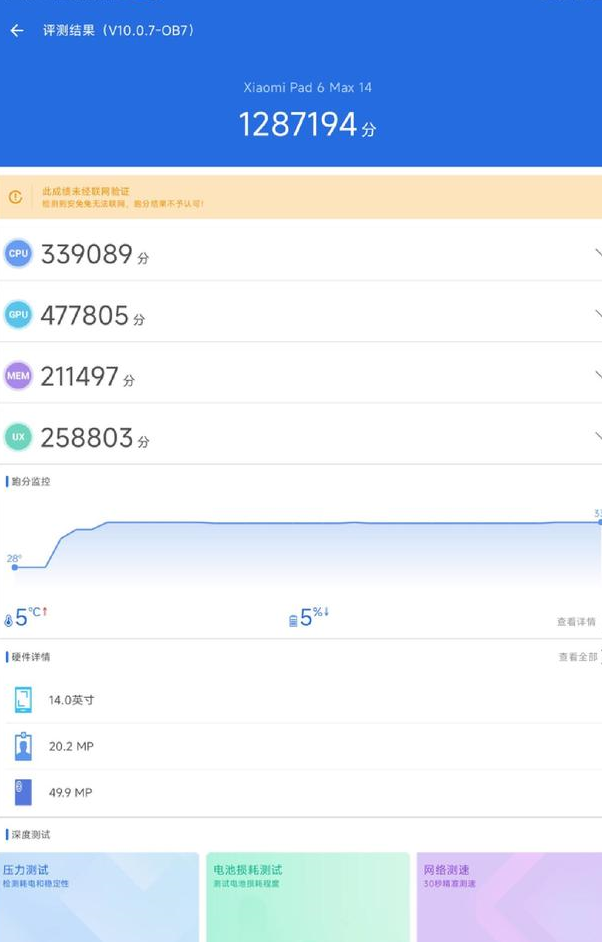Expand the GPU 477805 score row

coord(301,314)
